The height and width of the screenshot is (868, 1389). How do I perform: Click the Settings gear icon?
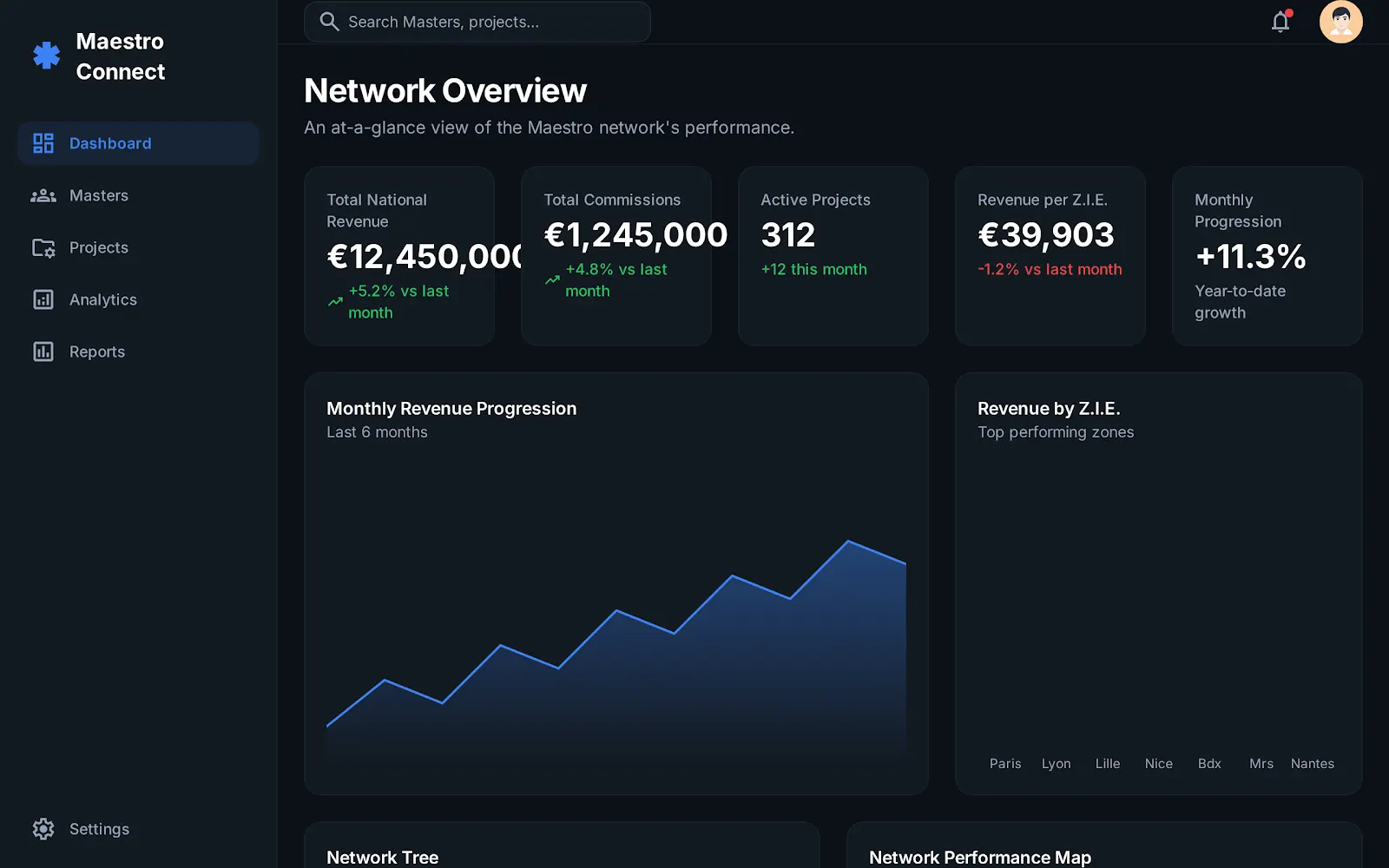point(43,829)
